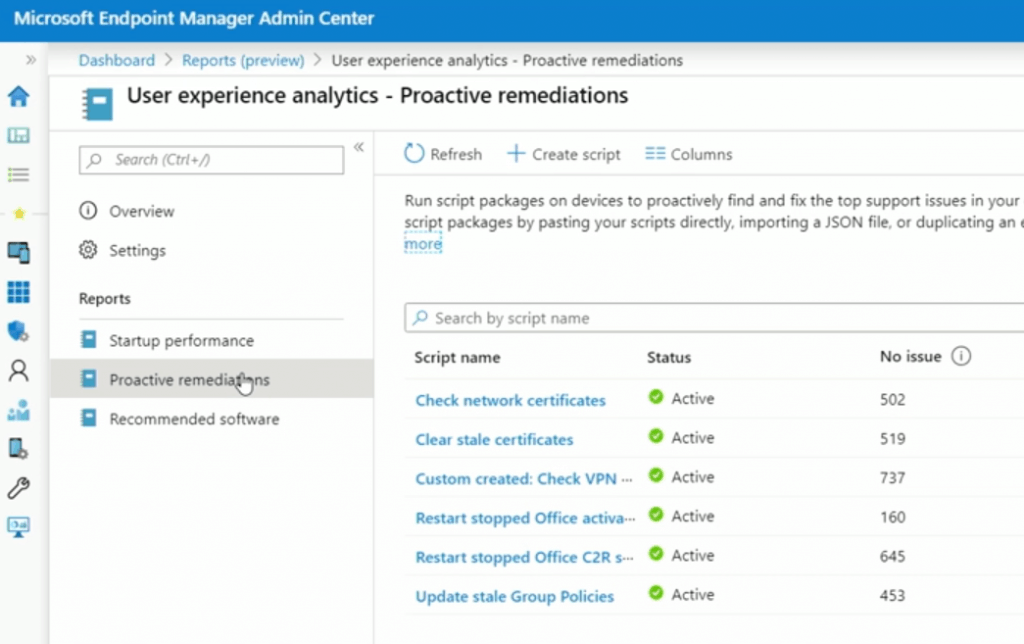Open Restart stopped Office C2R script

(x=524, y=557)
